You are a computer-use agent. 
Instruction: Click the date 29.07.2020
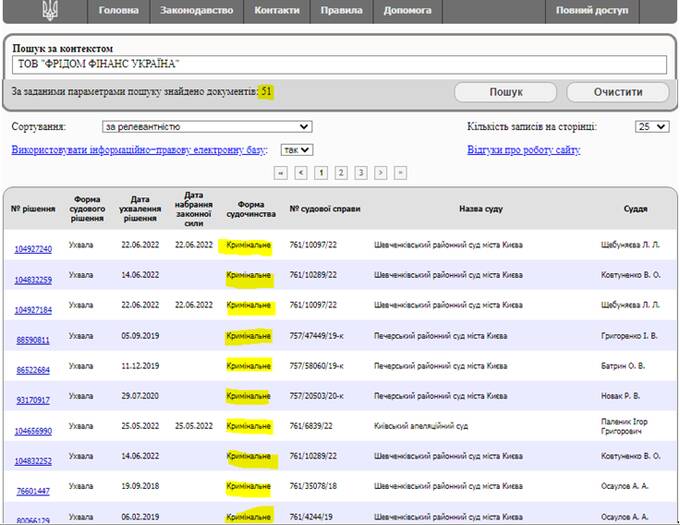click(140, 395)
